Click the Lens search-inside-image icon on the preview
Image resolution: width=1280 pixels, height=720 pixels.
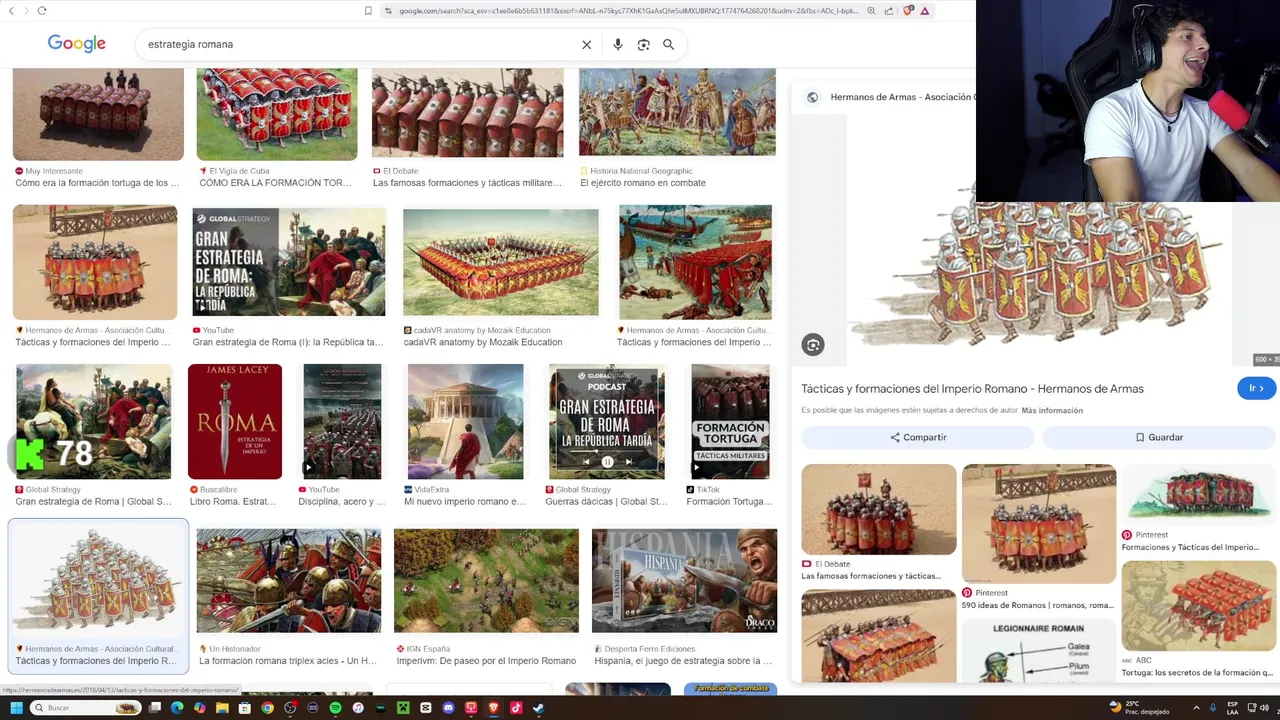813,345
